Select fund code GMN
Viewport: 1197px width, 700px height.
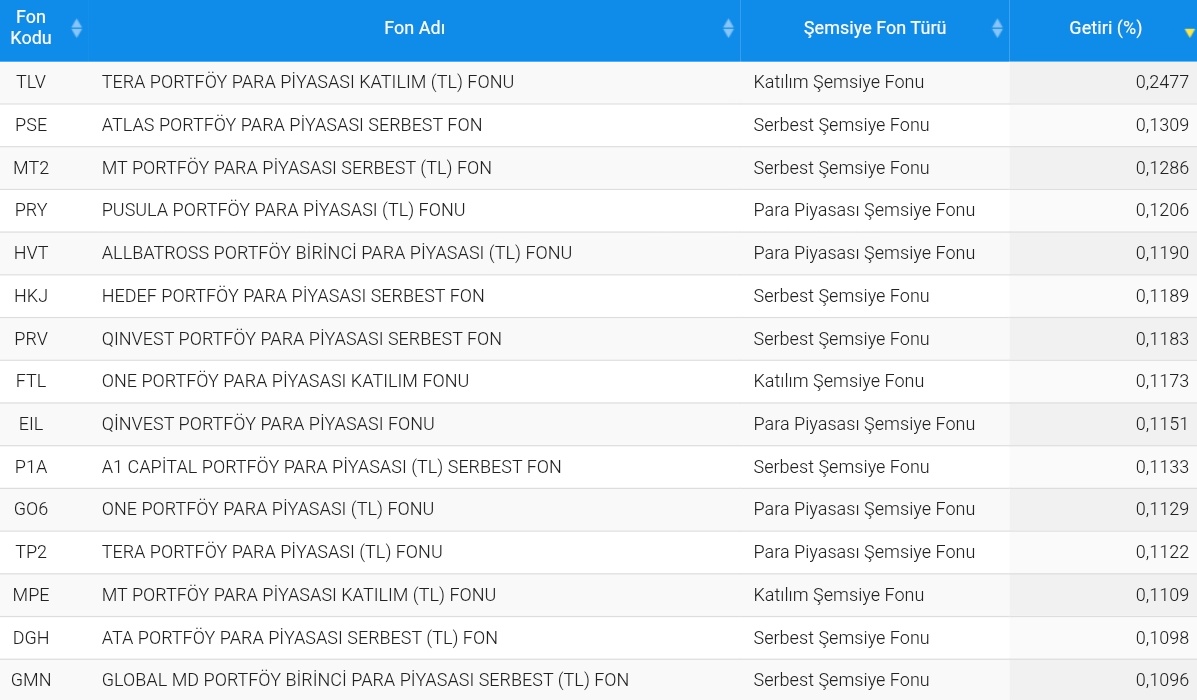click(31, 679)
